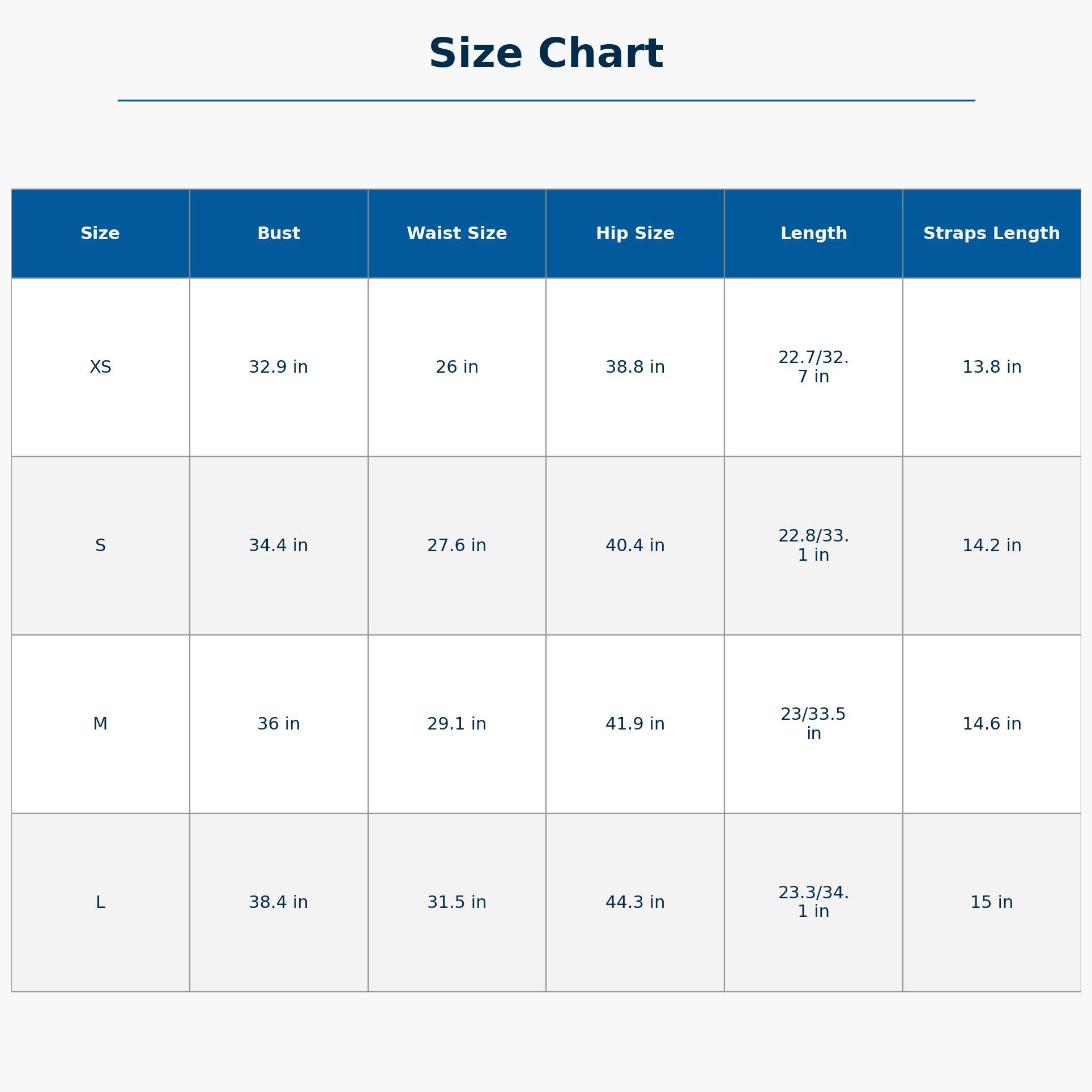Click the 27.6 in waist cell
This screenshot has height=1092, width=1092.
point(457,545)
